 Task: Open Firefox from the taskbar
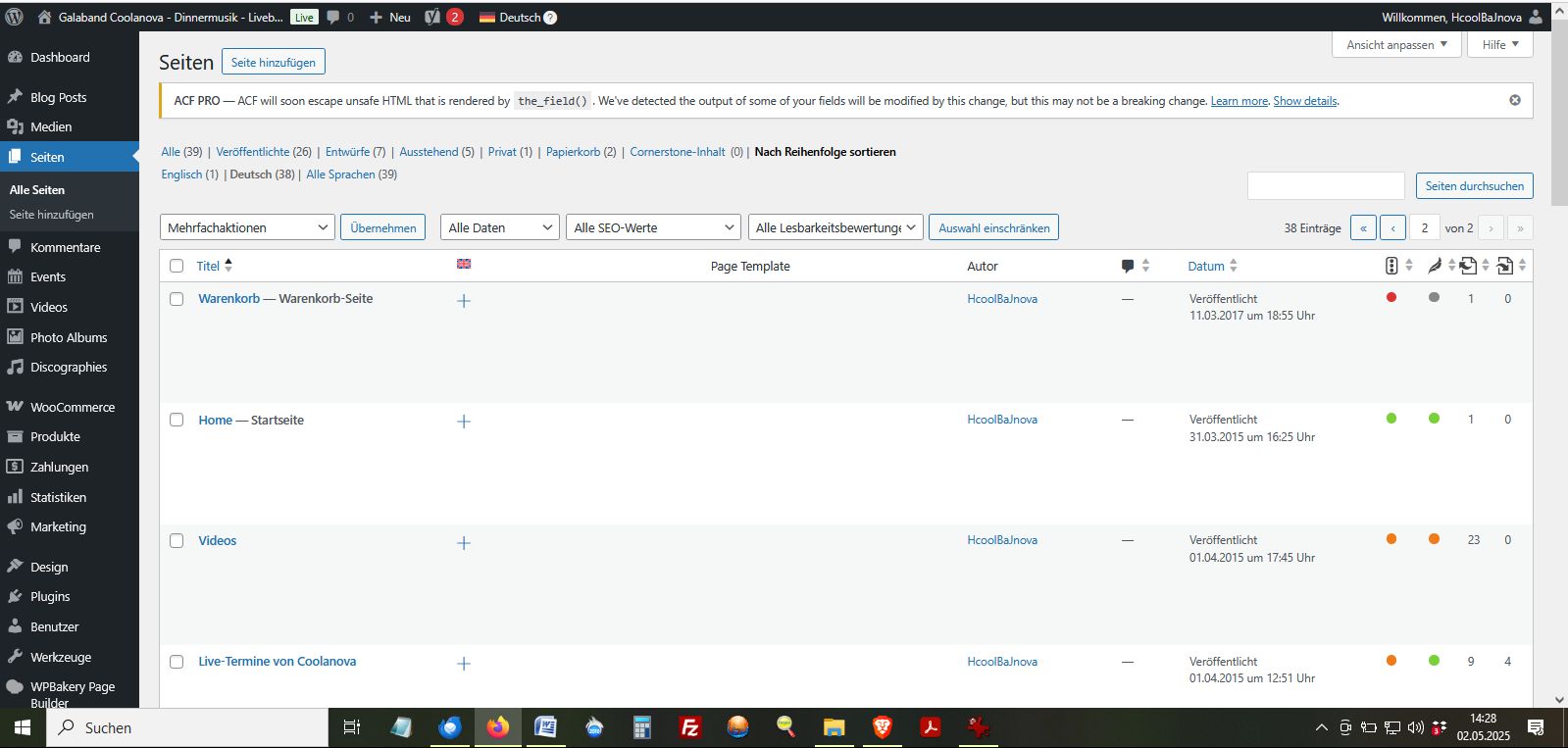click(498, 727)
